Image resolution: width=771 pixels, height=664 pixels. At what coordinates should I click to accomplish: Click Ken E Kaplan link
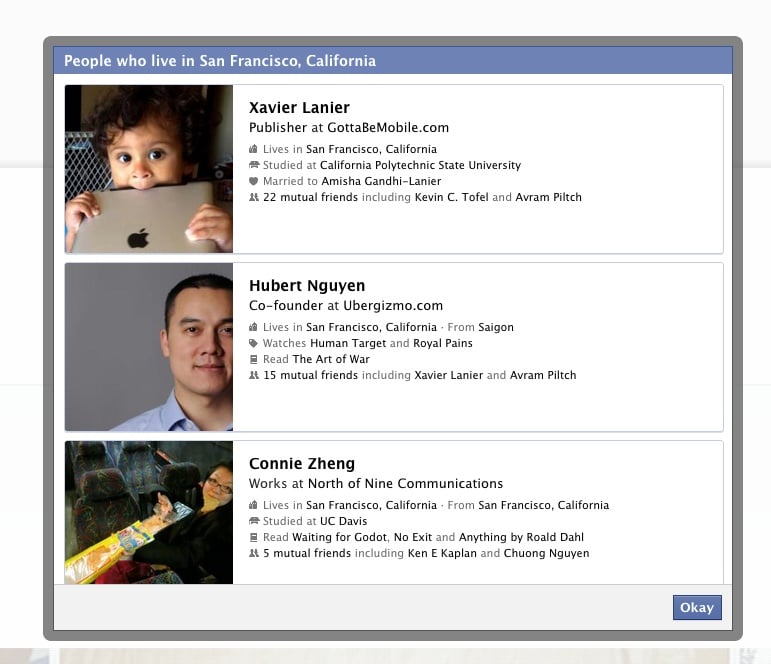click(442, 553)
